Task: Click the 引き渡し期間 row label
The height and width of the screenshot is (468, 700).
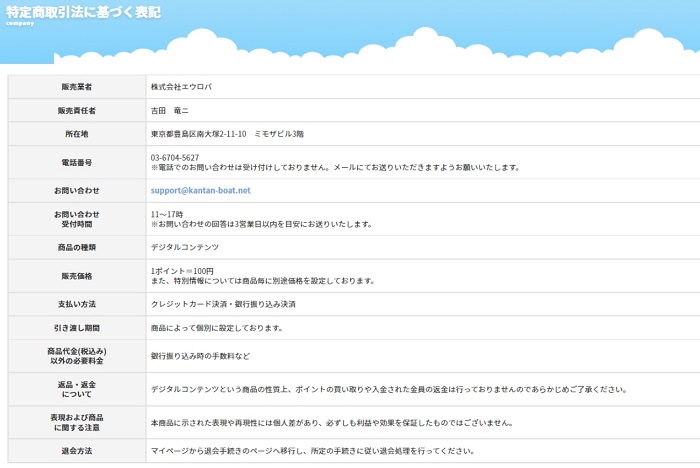Action: coord(77,328)
